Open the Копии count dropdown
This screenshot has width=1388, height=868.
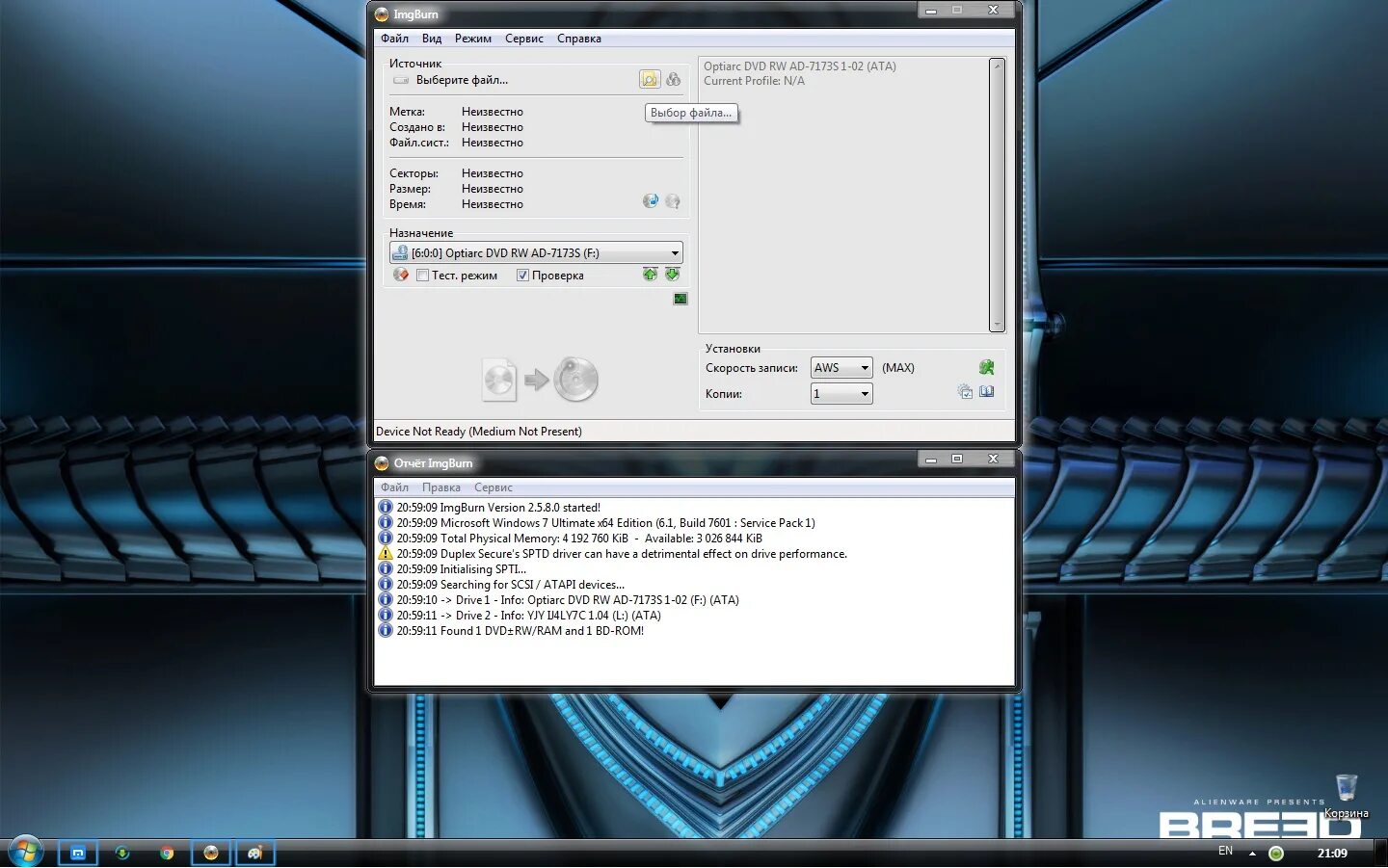pos(841,393)
